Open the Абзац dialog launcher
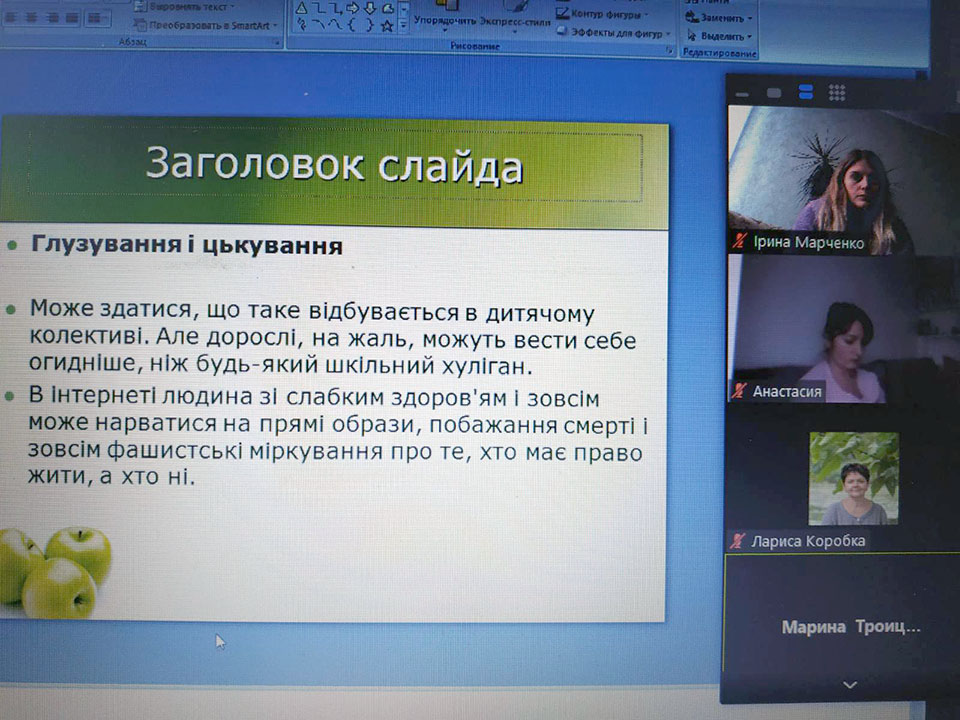 click(x=276, y=42)
